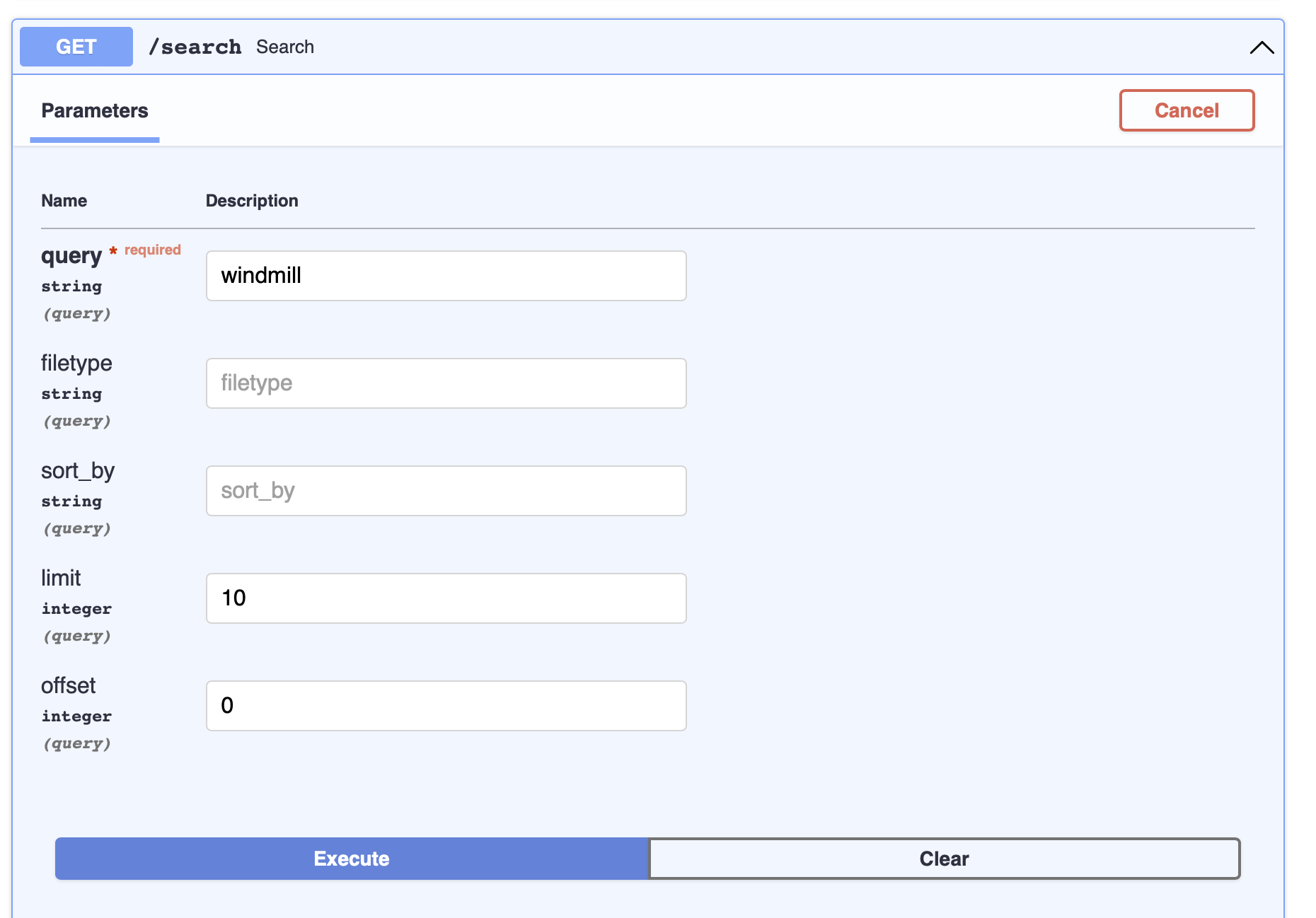The image size is (1316, 918).
Task: Click into the empty sort_by input
Action: pos(446,491)
